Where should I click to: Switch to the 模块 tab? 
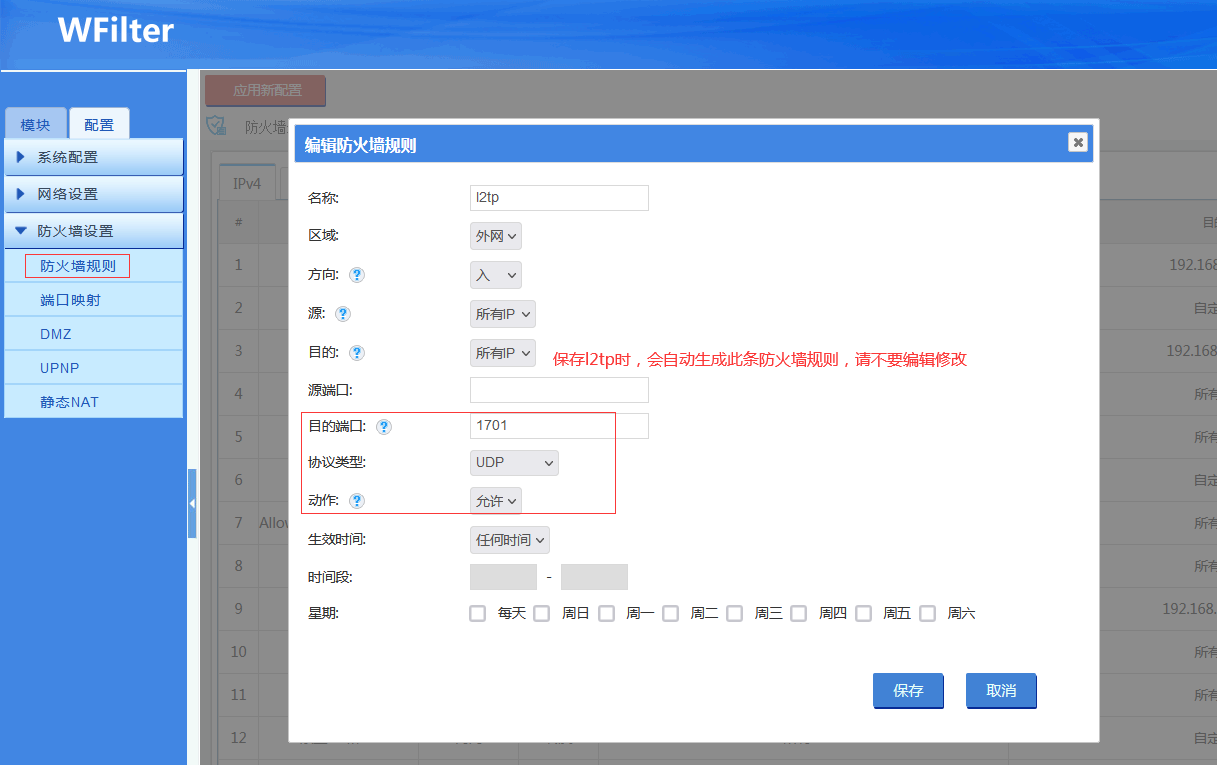(x=35, y=125)
